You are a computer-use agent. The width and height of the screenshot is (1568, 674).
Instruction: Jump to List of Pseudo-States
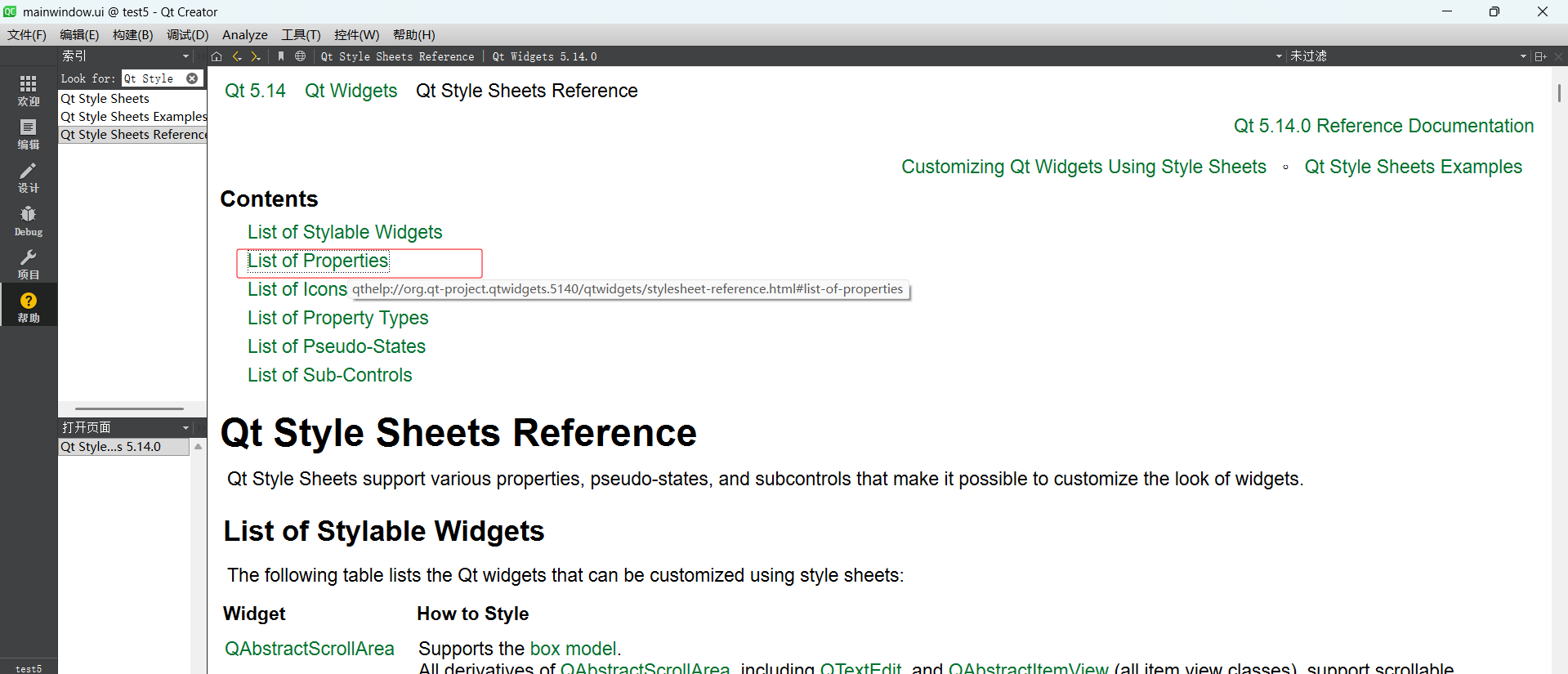pyautogui.click(x=337, y=346)
